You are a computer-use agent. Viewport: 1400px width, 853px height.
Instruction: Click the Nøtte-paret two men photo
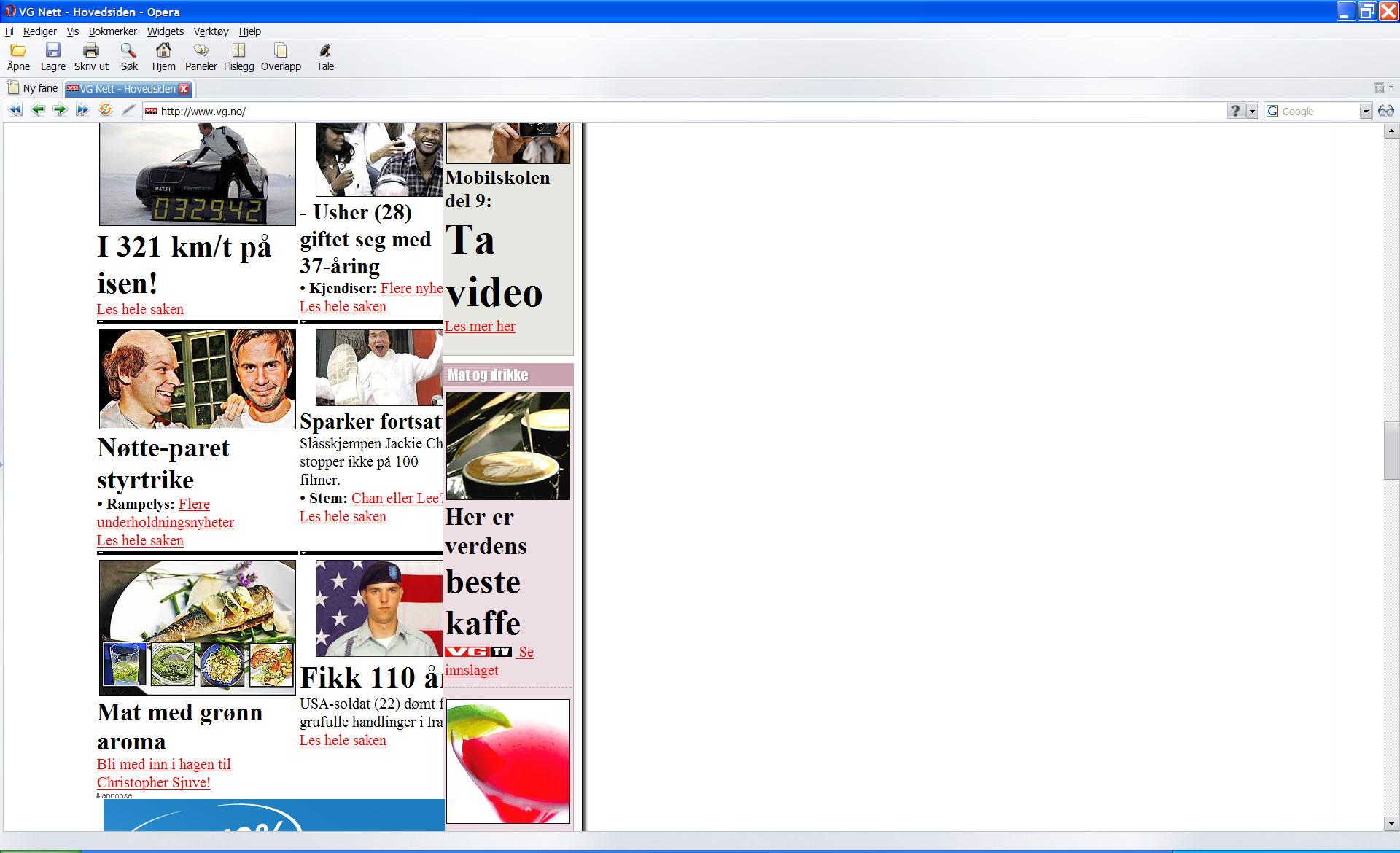coord(198,378)
